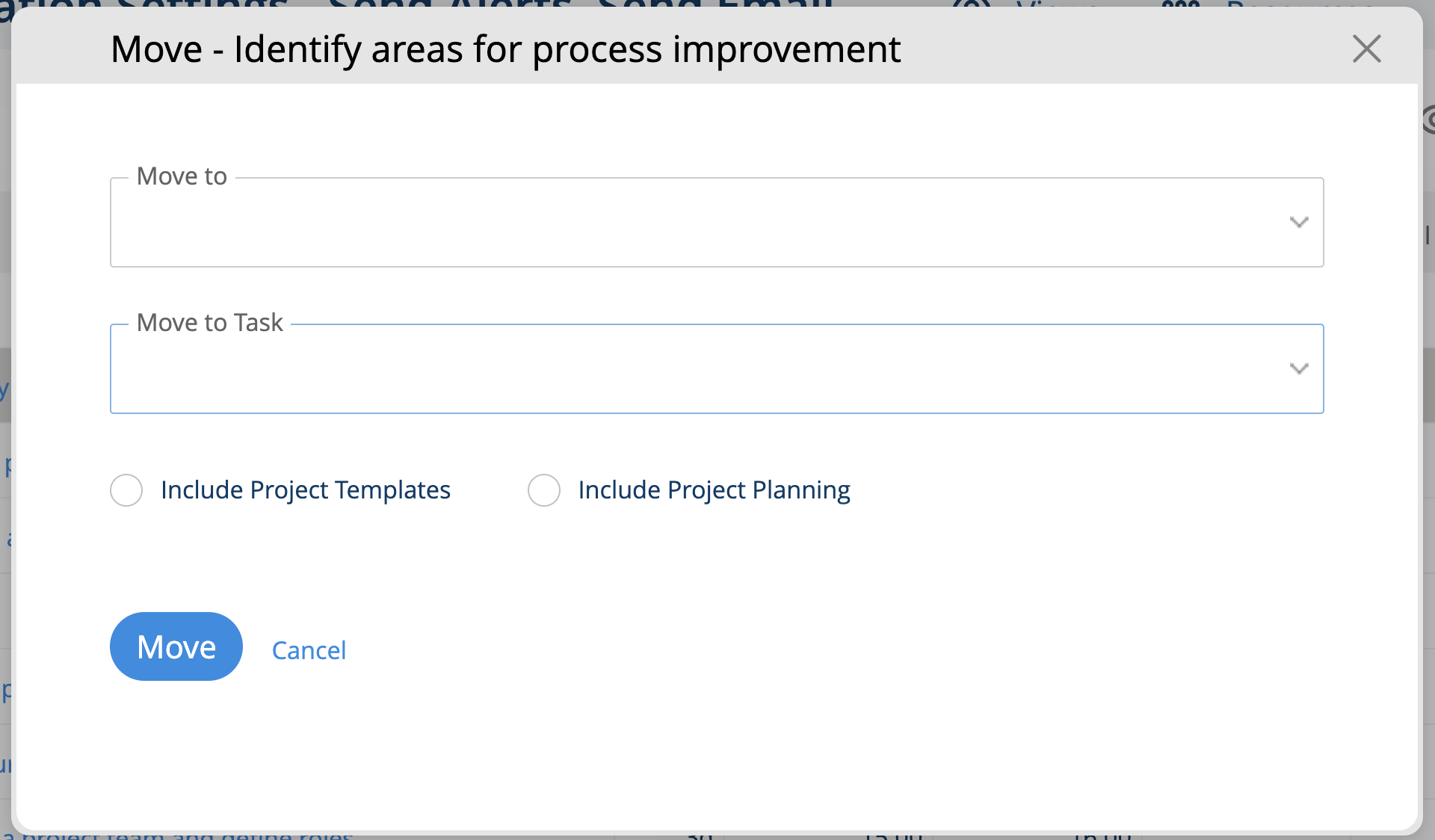1435x840 pixels.
Task: Click the 'Move to Task' field label
Action: pos(210,323)
